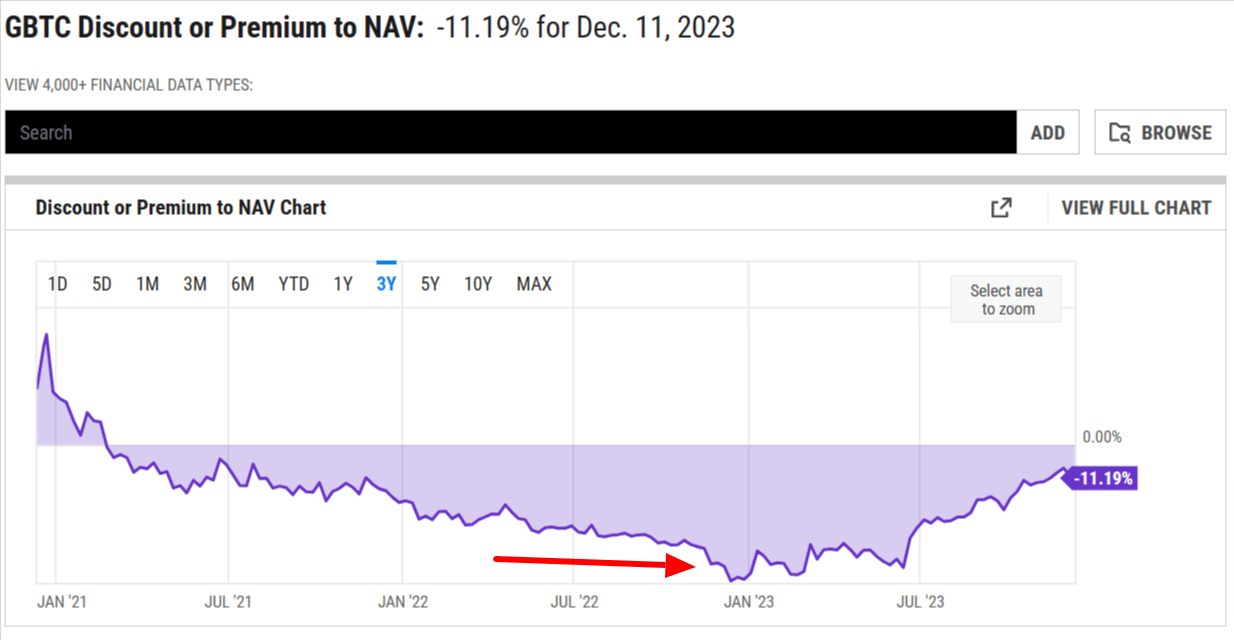Show the MAX history range
1234x640 pixels.
(x=534, y=284)
